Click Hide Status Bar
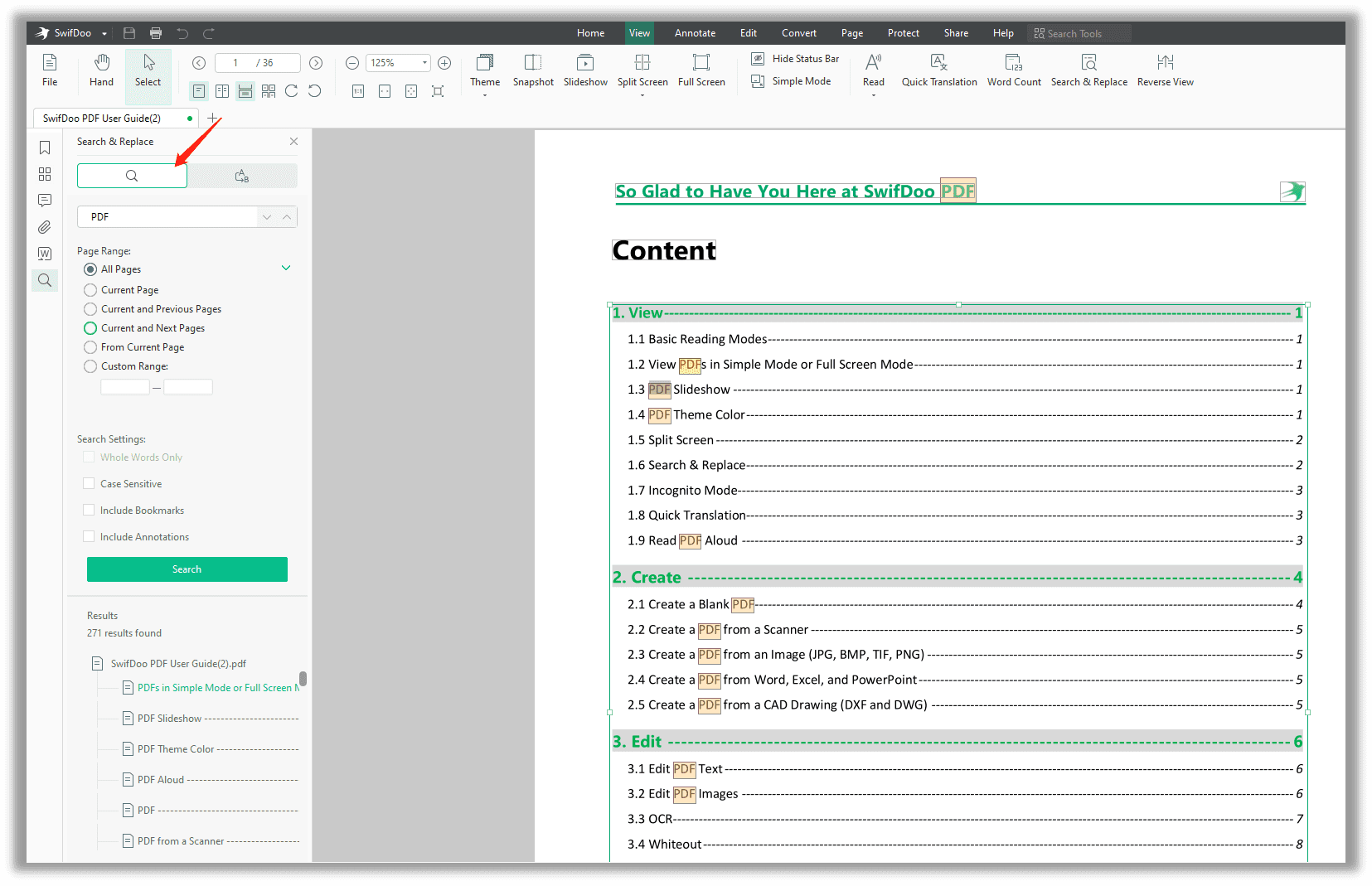 (x=795, y=59)
